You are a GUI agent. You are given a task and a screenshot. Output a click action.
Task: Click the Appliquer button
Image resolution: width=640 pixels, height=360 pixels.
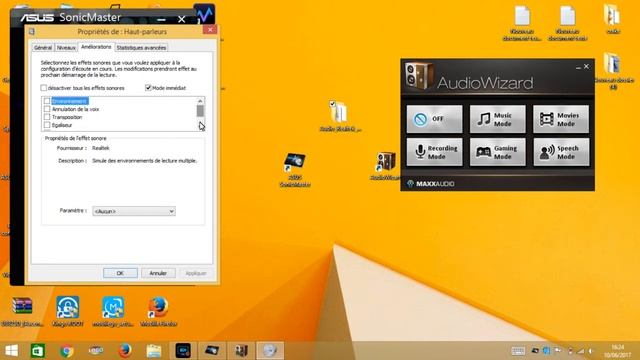click(196, 273)
